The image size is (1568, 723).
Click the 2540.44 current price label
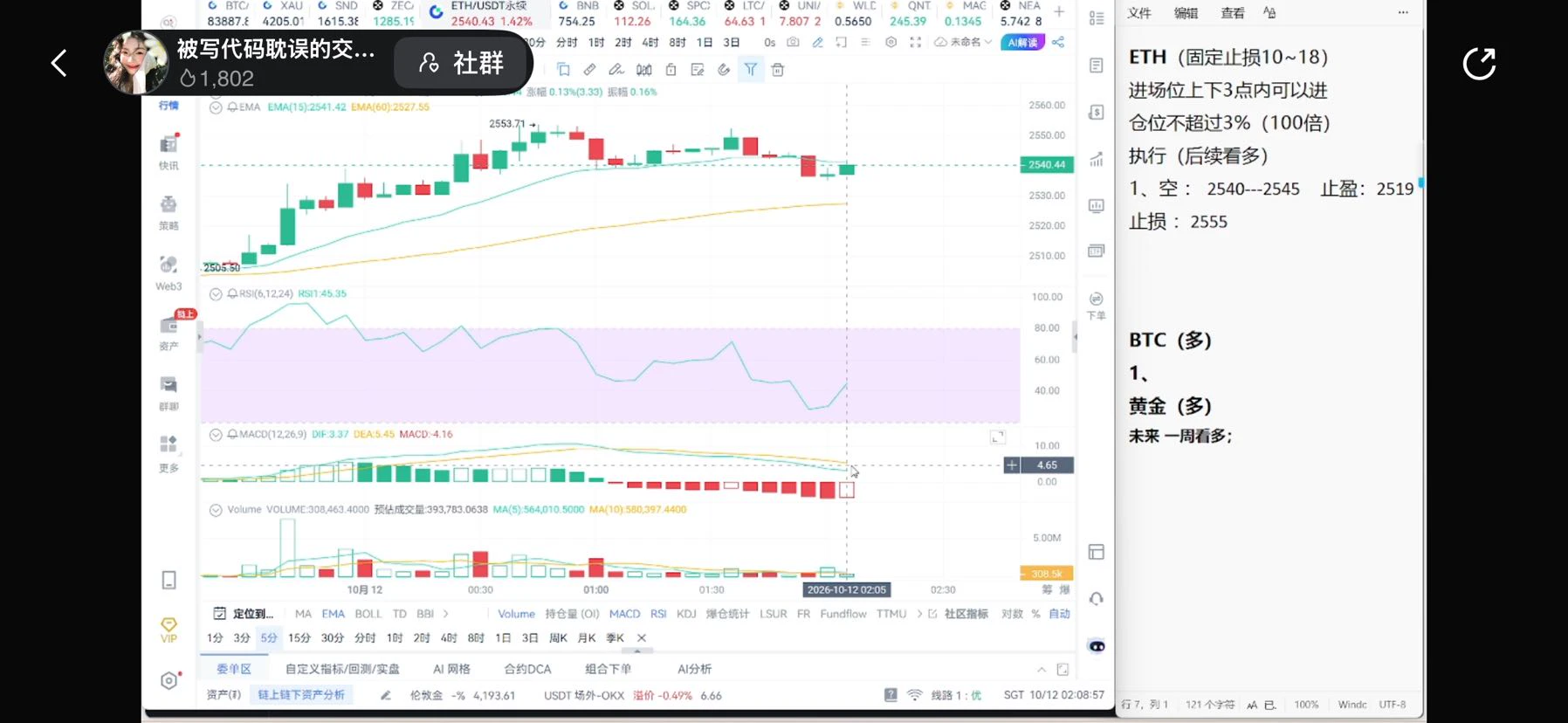pyautogui.click(x=1046, y=164)
